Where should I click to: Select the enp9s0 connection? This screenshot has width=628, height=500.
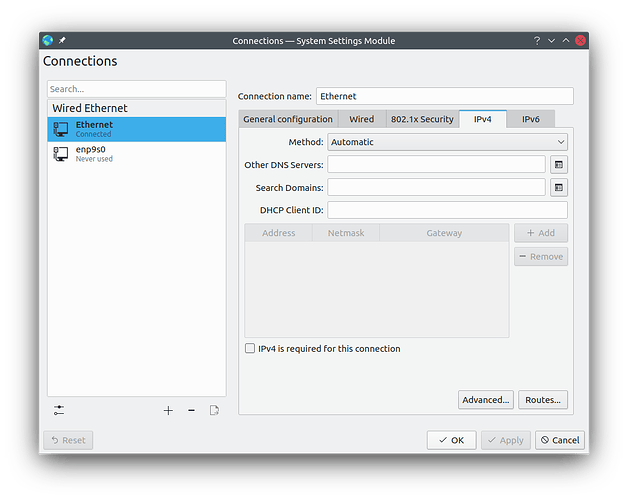pos(90,153)
